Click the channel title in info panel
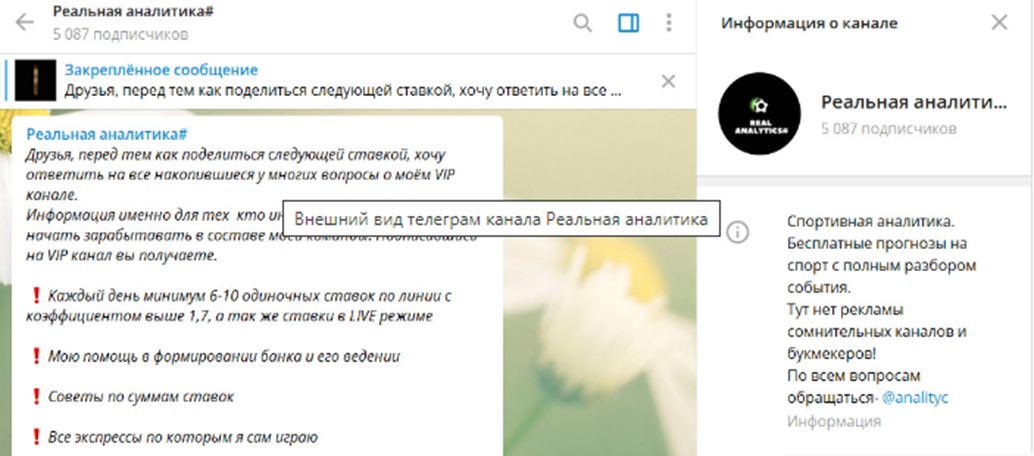 coord(915,102)
